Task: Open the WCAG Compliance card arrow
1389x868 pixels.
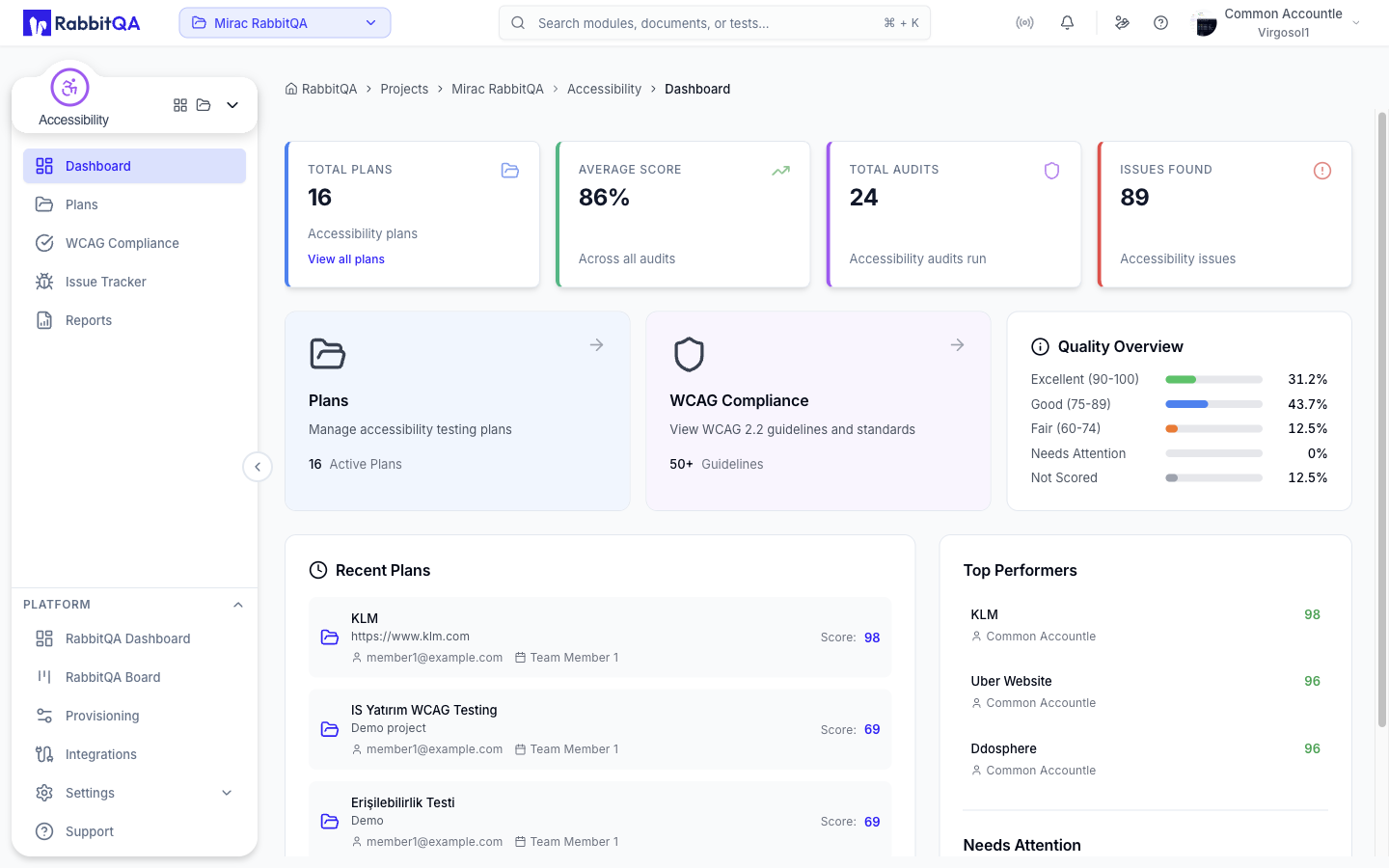Action: coord(958,345)
